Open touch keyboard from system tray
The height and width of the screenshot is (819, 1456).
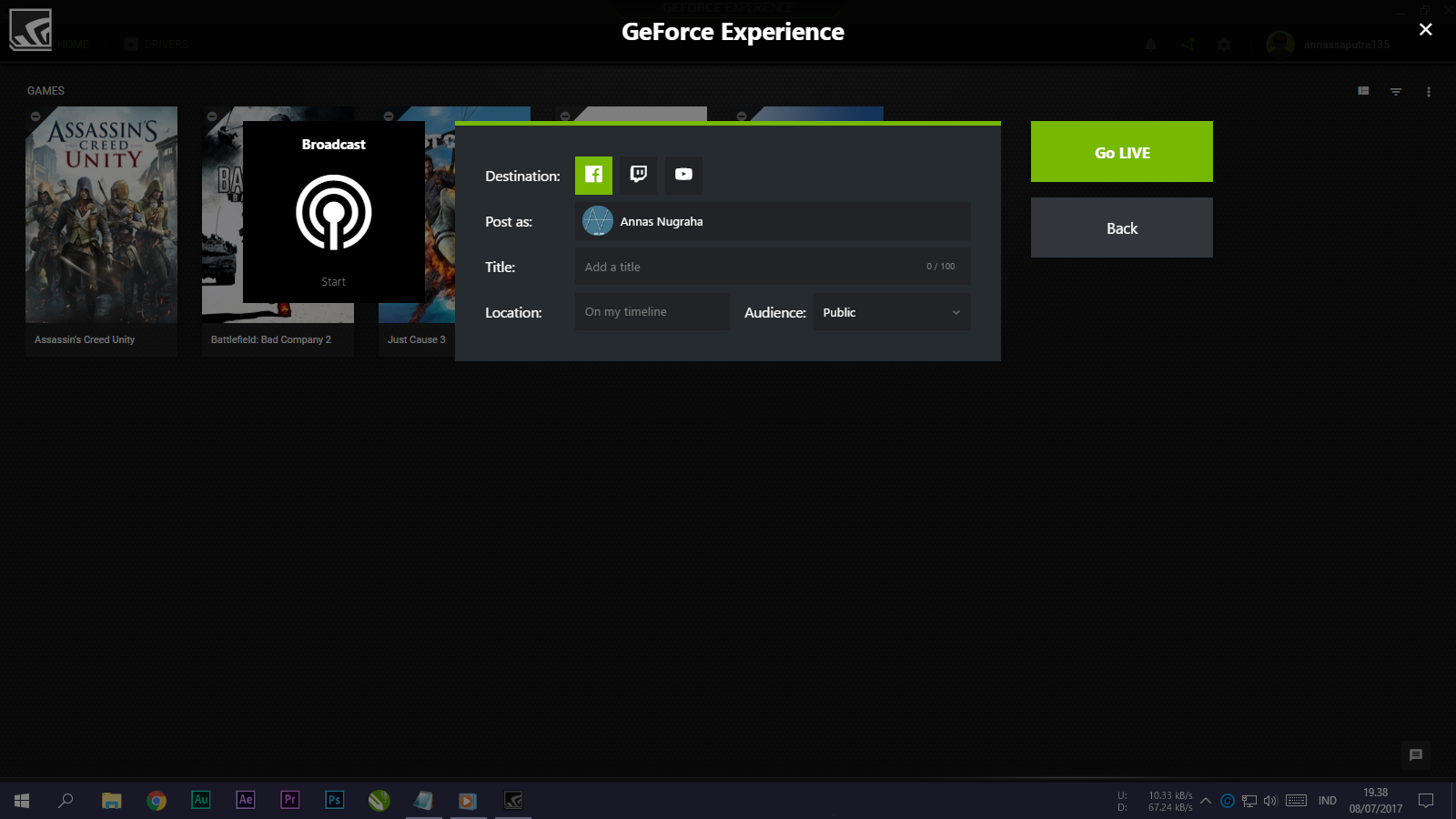1297,801
